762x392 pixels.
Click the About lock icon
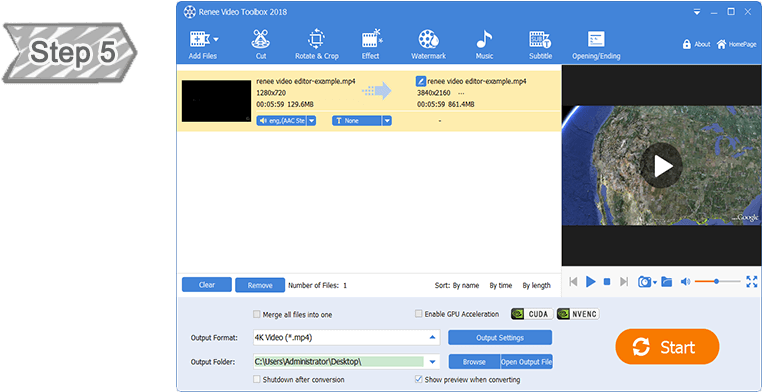pyautogui.click(x=687, y=44)
